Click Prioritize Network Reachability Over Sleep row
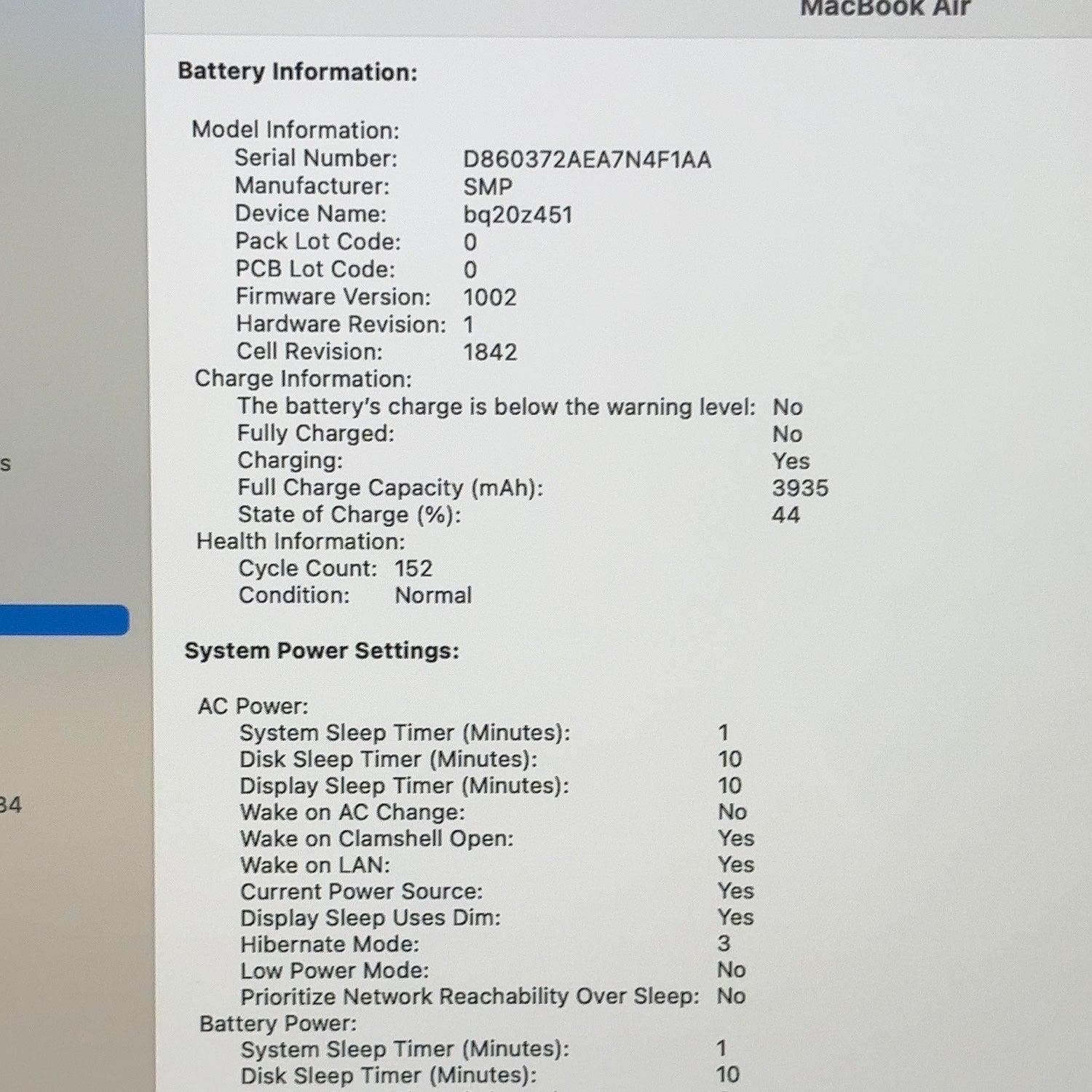 (x=493, y=996)
